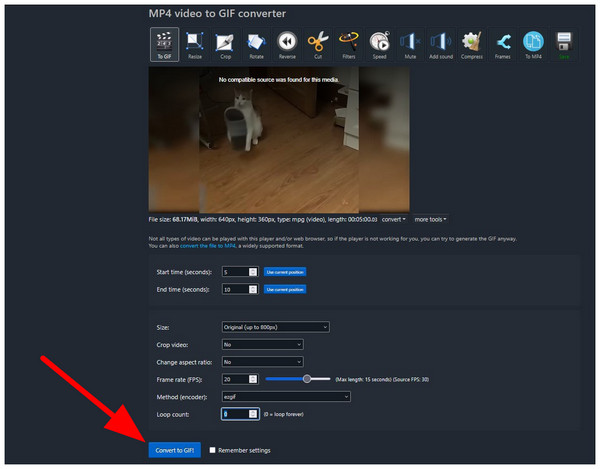
Task: Click the MP4 video to GIF converter heading
Action: pyautogui.click(x=217, y=13)
